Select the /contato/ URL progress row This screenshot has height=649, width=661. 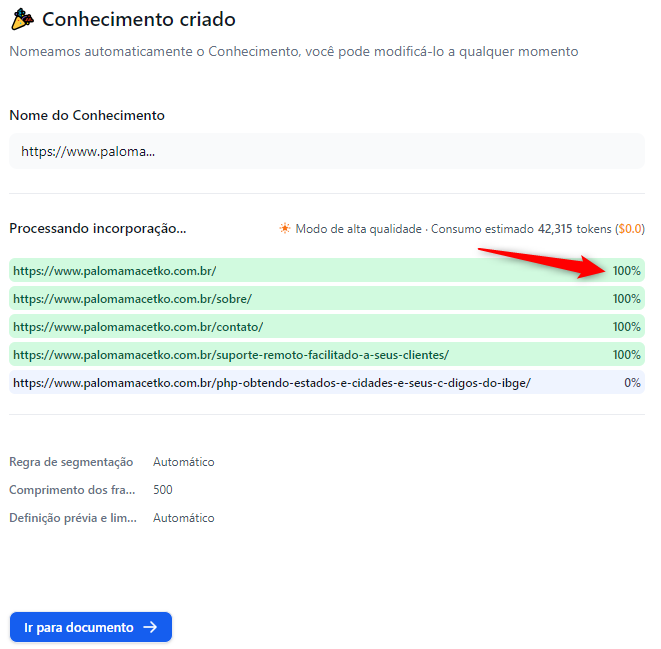327,327
